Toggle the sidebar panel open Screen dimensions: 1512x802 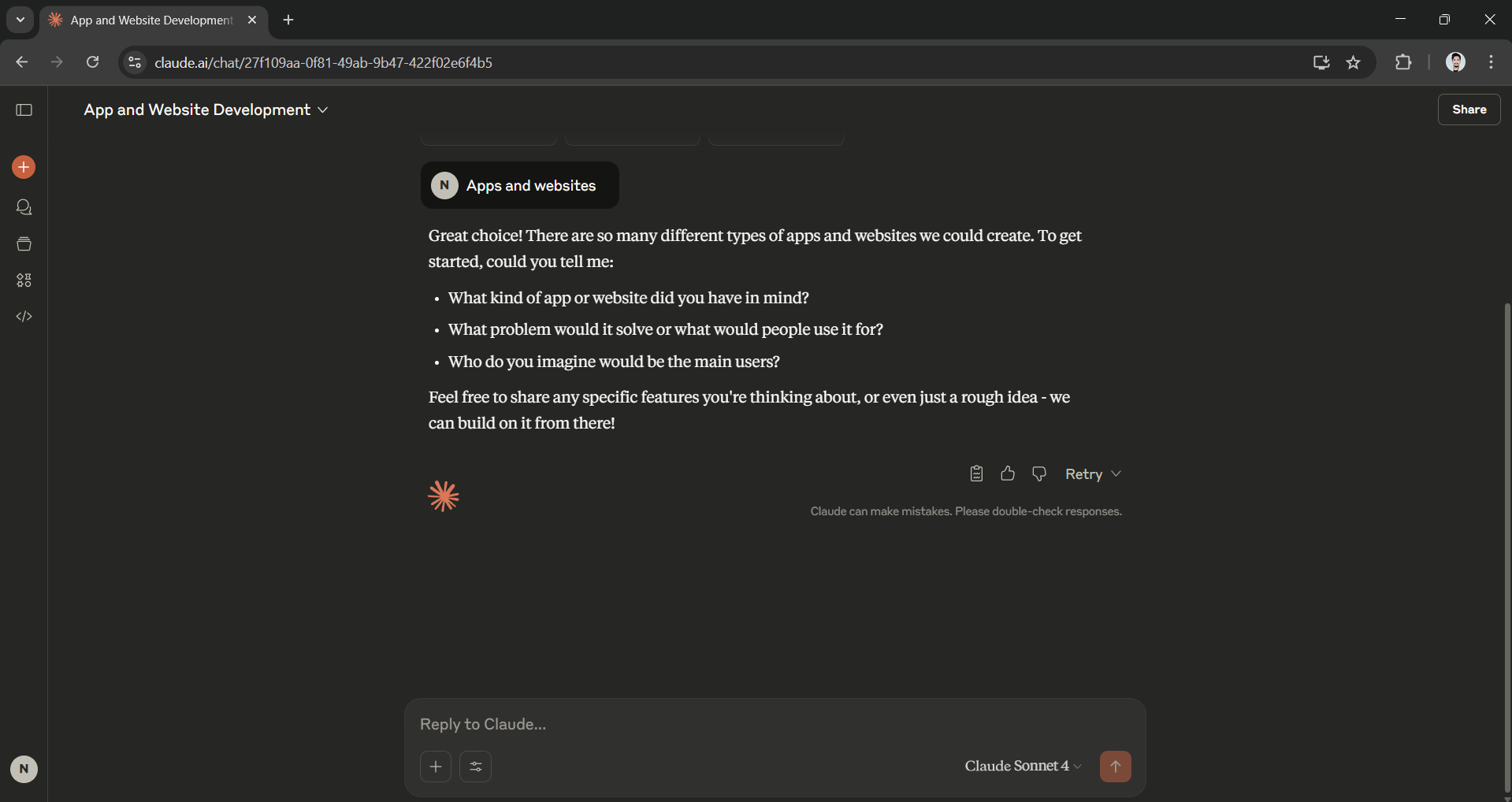pyautogui.click(x=24, y=110)
